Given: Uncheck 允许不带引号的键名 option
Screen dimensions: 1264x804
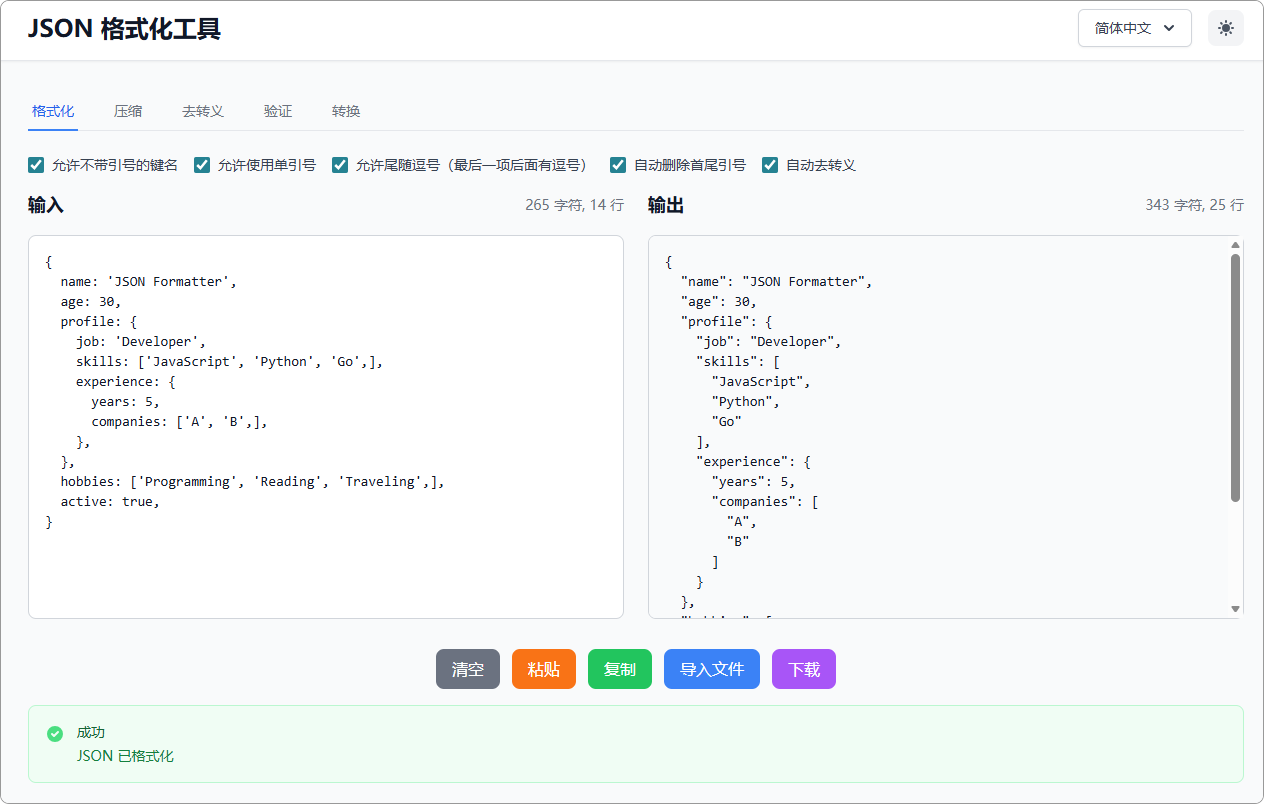Looking at the screenshot, I should tap(36, 164).
